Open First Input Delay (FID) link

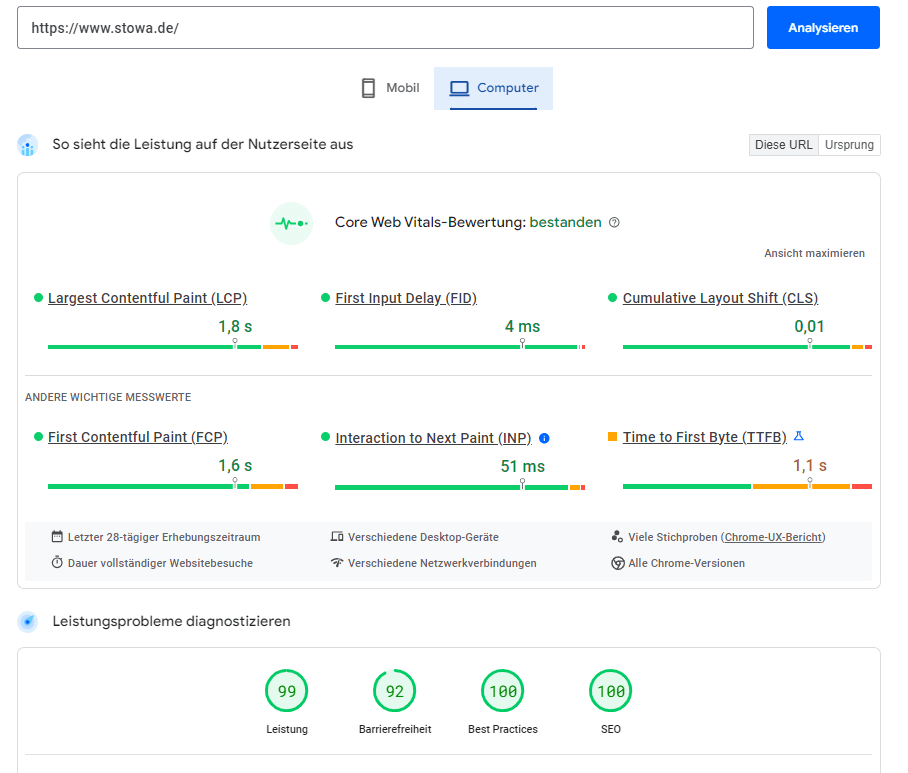[x=406, y=298]
